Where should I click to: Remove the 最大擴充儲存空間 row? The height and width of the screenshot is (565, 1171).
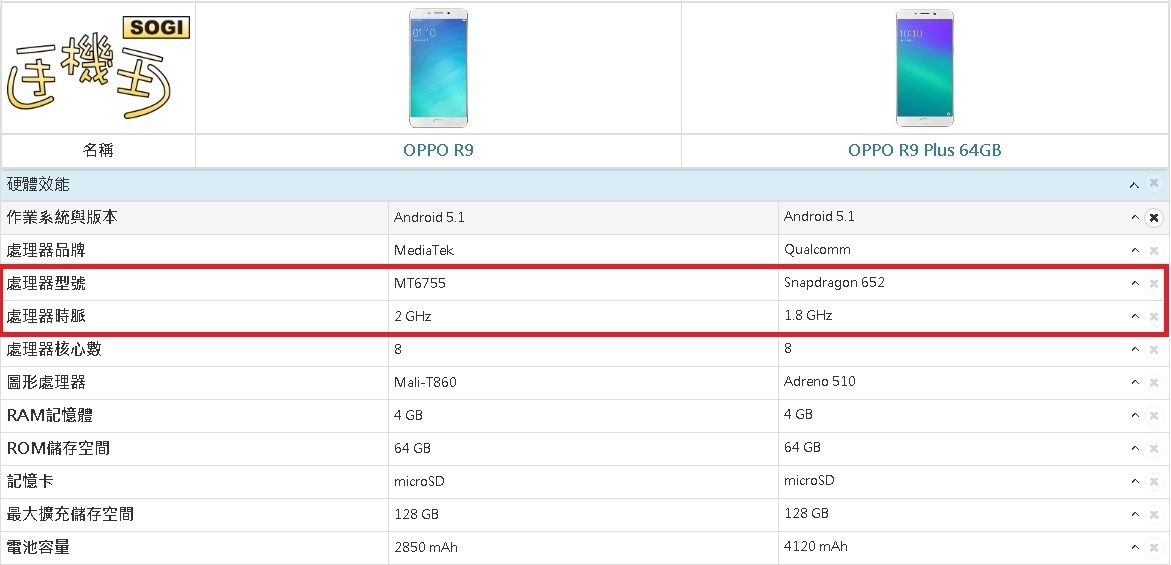coord(1154,514)
